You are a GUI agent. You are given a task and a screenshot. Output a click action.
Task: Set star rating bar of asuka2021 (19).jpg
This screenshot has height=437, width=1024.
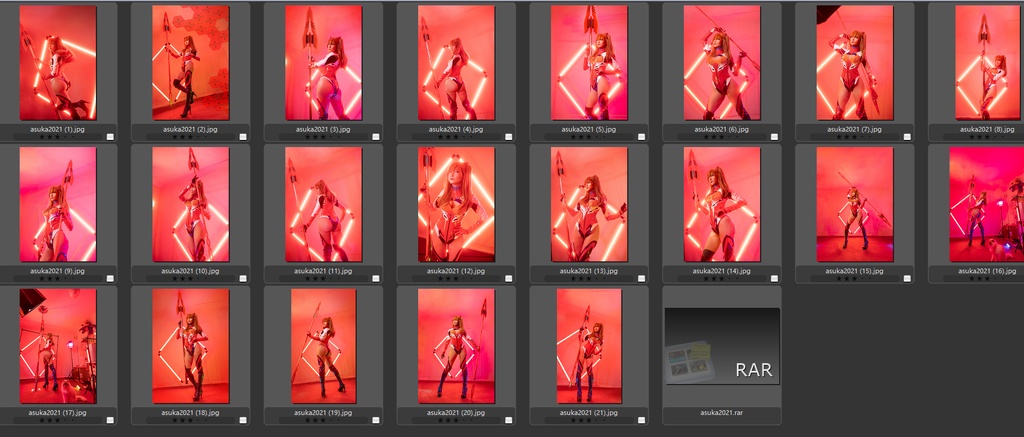[x=323, y=421]
